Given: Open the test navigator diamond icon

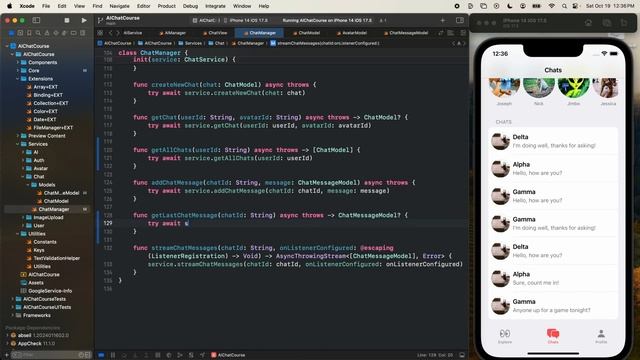Looking at the screenshot, I should [56, 33].
